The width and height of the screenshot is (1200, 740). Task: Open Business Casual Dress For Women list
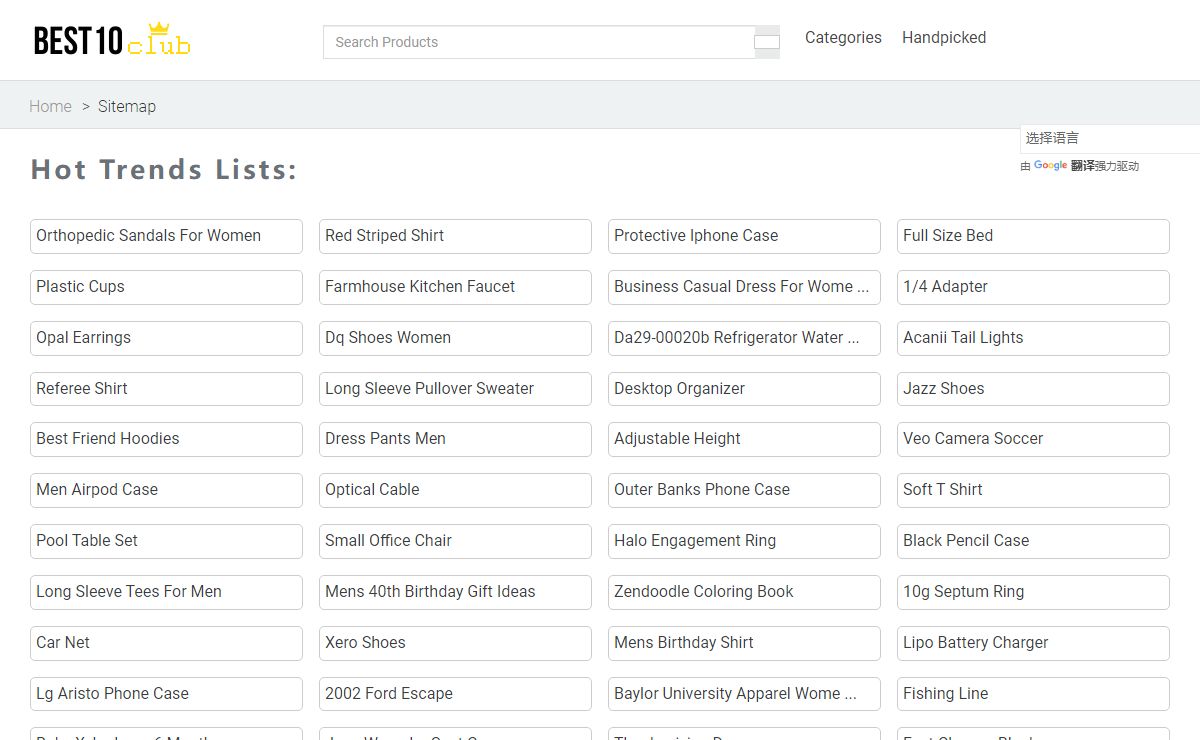click(744, 287)
